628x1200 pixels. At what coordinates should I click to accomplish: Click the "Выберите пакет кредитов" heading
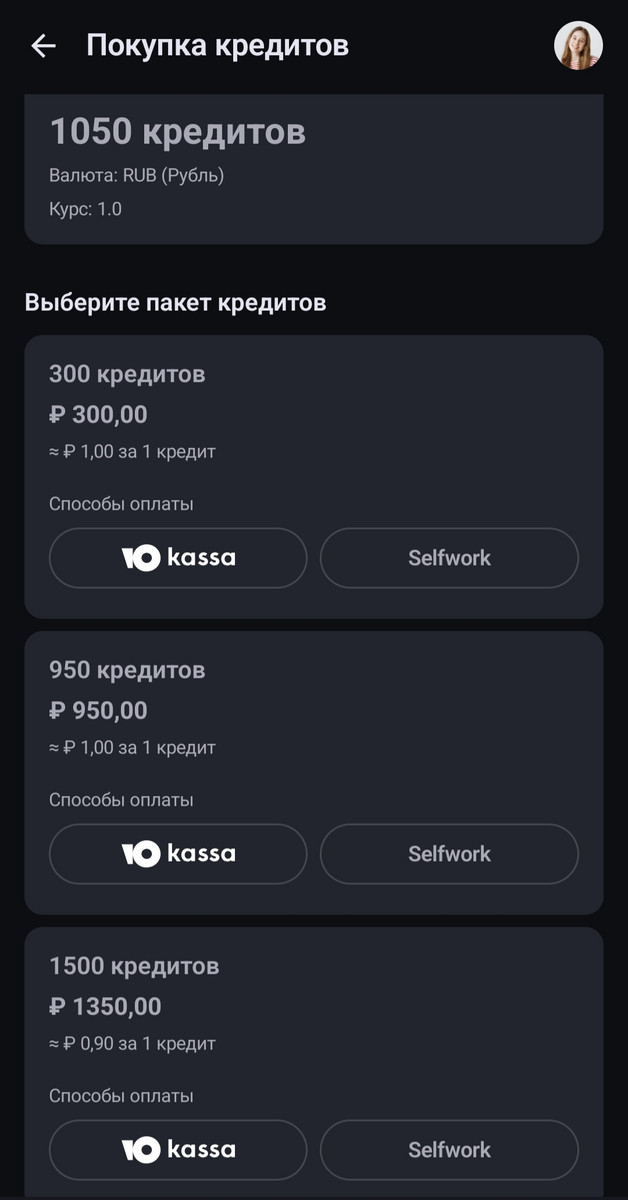tap(175, 302)
